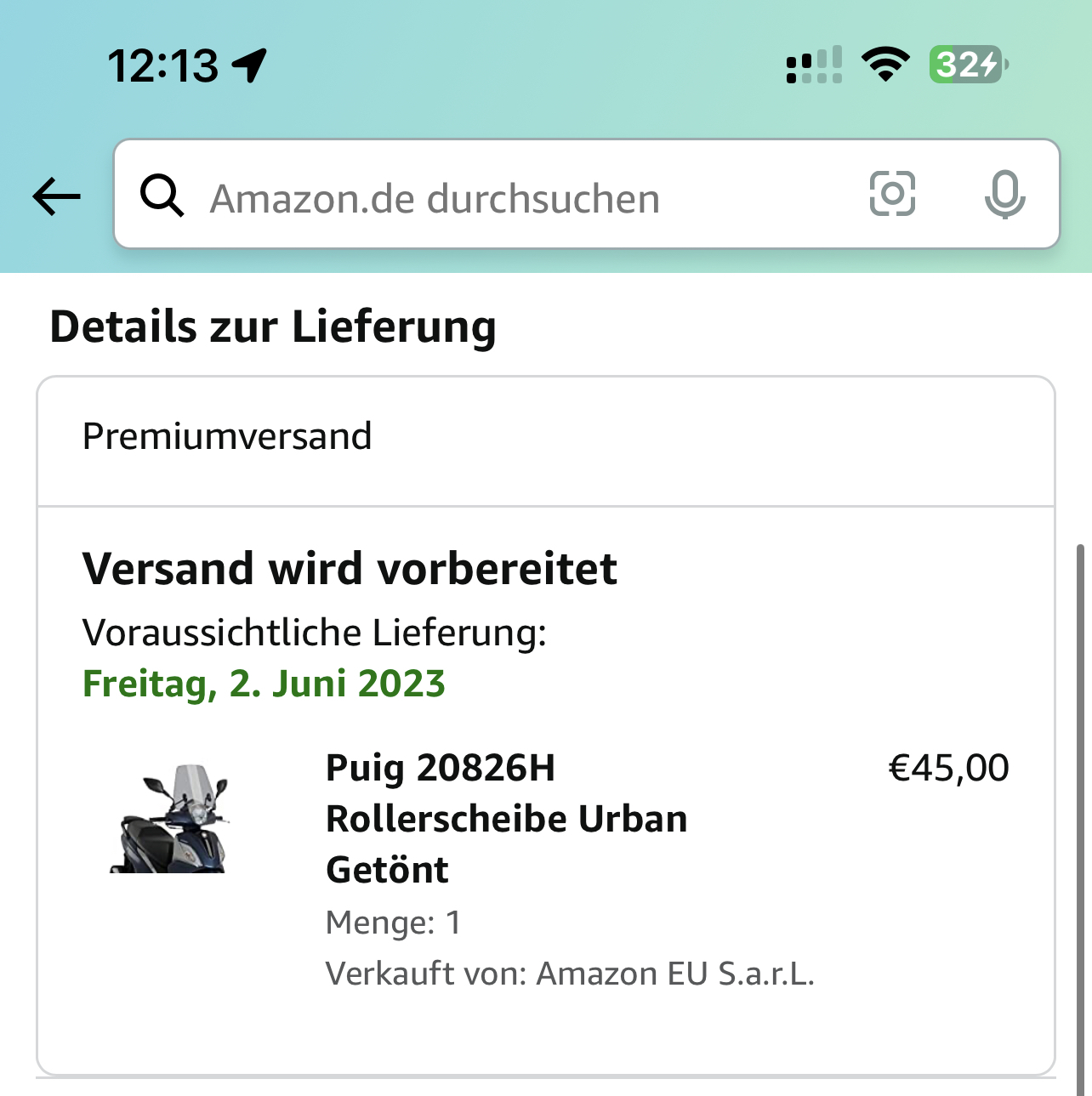This screenshot has width=1092, height=1096.
Task: Tap the delivery date Freitag, 2. Juni 2023
Action: (x=264, y=684)
